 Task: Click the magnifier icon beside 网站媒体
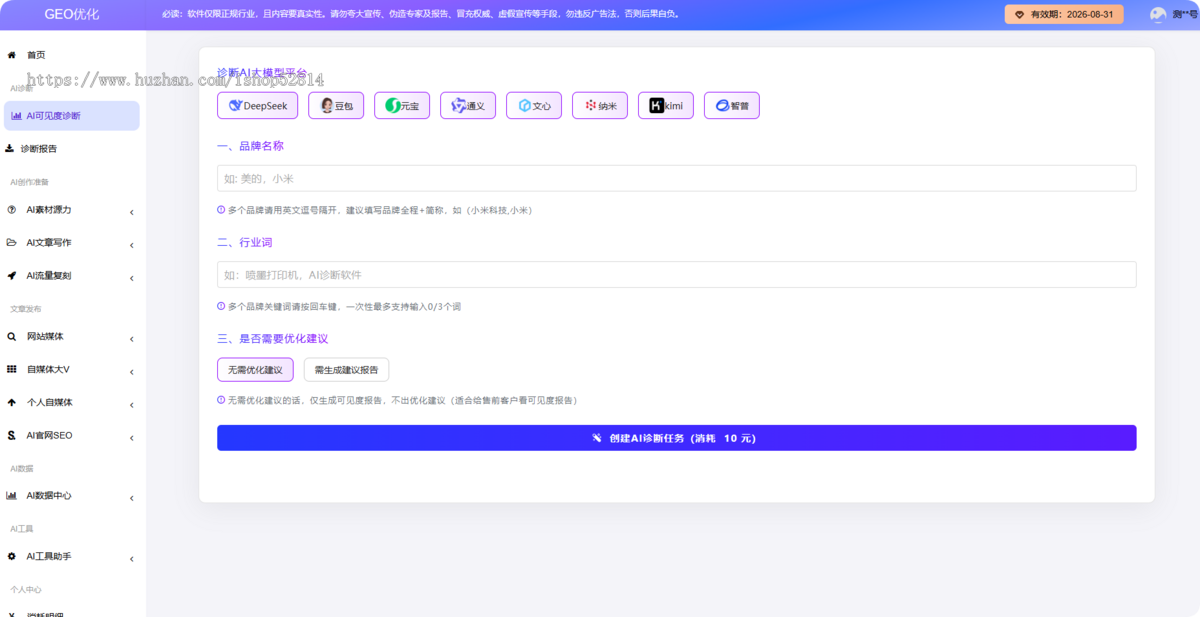pyautogui.click(x=12, y=337)
